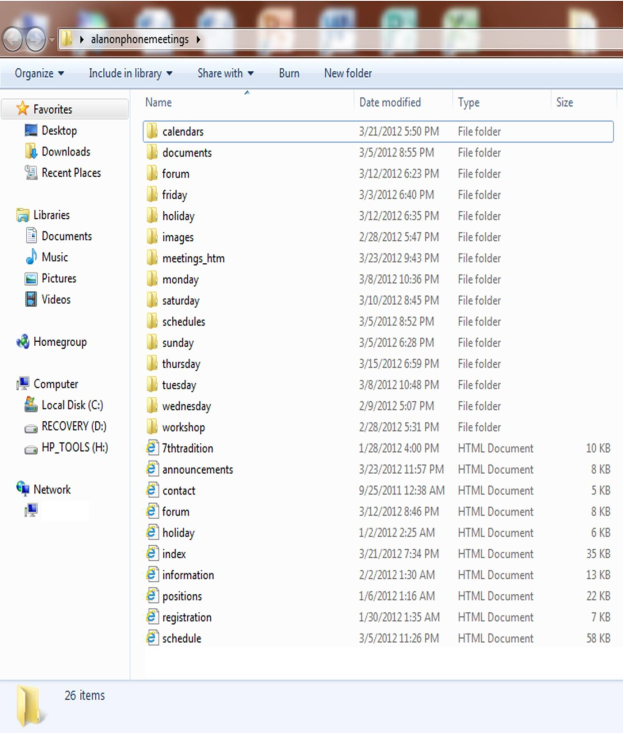
Task: Click the Downloads folder icon in sidebar
Action: tap(31, 151)
